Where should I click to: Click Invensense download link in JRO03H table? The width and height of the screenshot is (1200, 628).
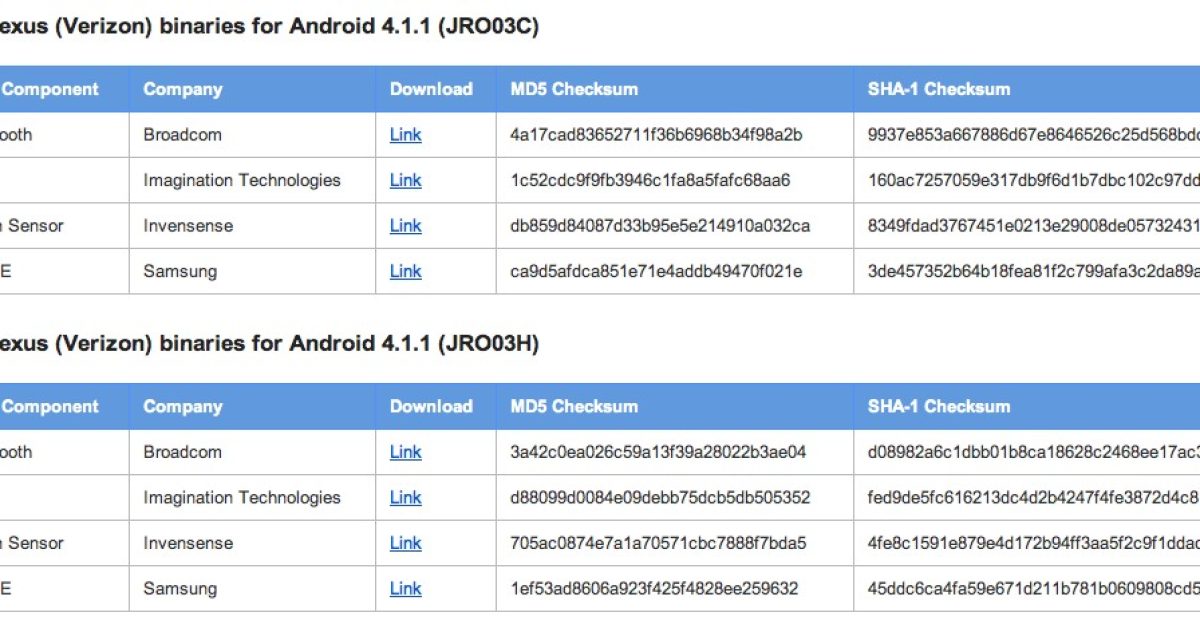405,543
